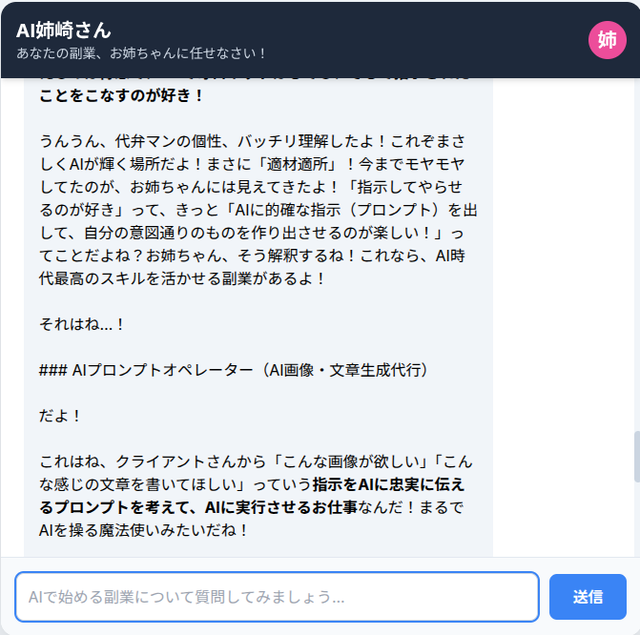Click the それはね...！ line
The width and height of the screenshot is (640, 635).
(x=81, y=324)
